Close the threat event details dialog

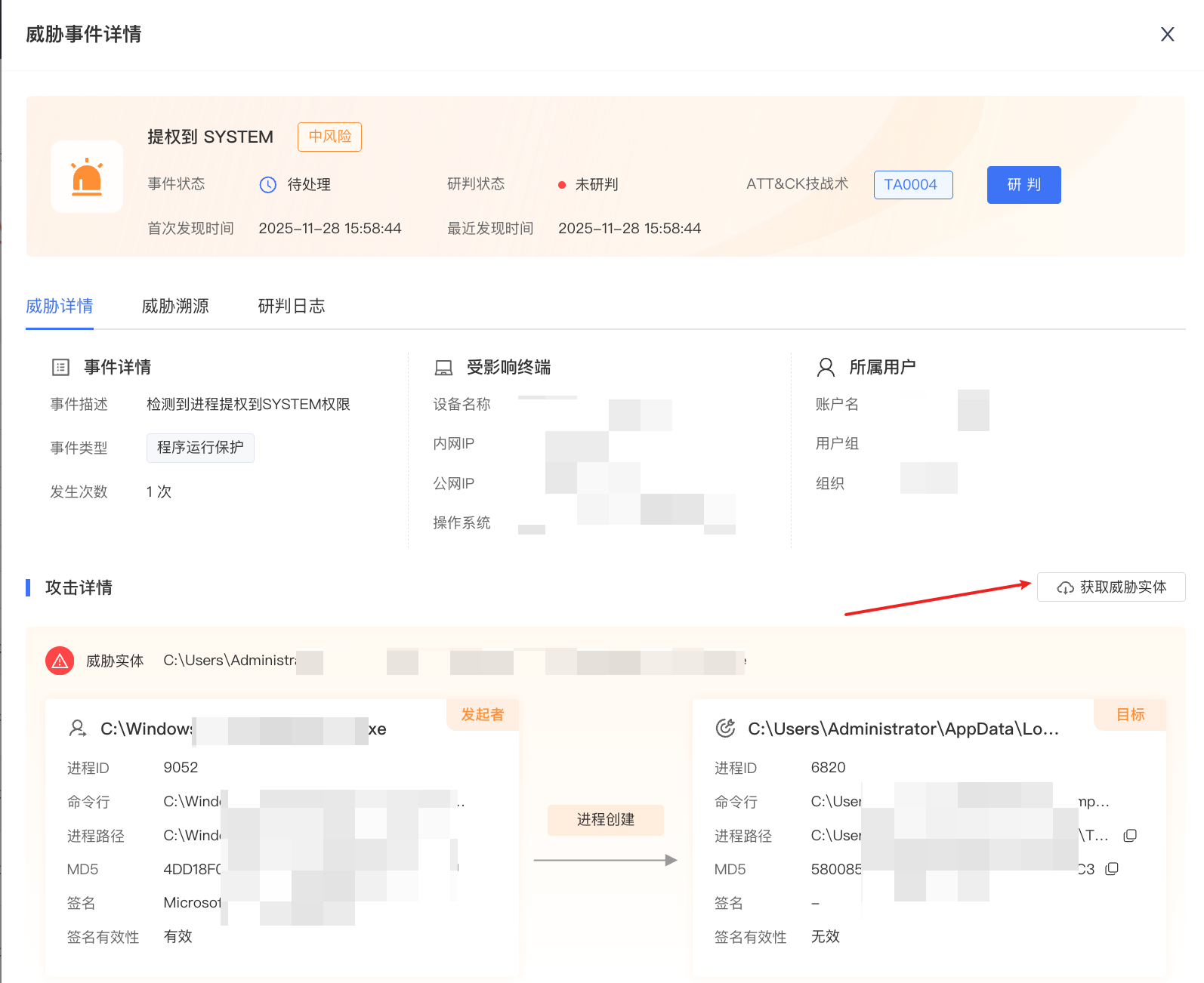coord(1167,34)
